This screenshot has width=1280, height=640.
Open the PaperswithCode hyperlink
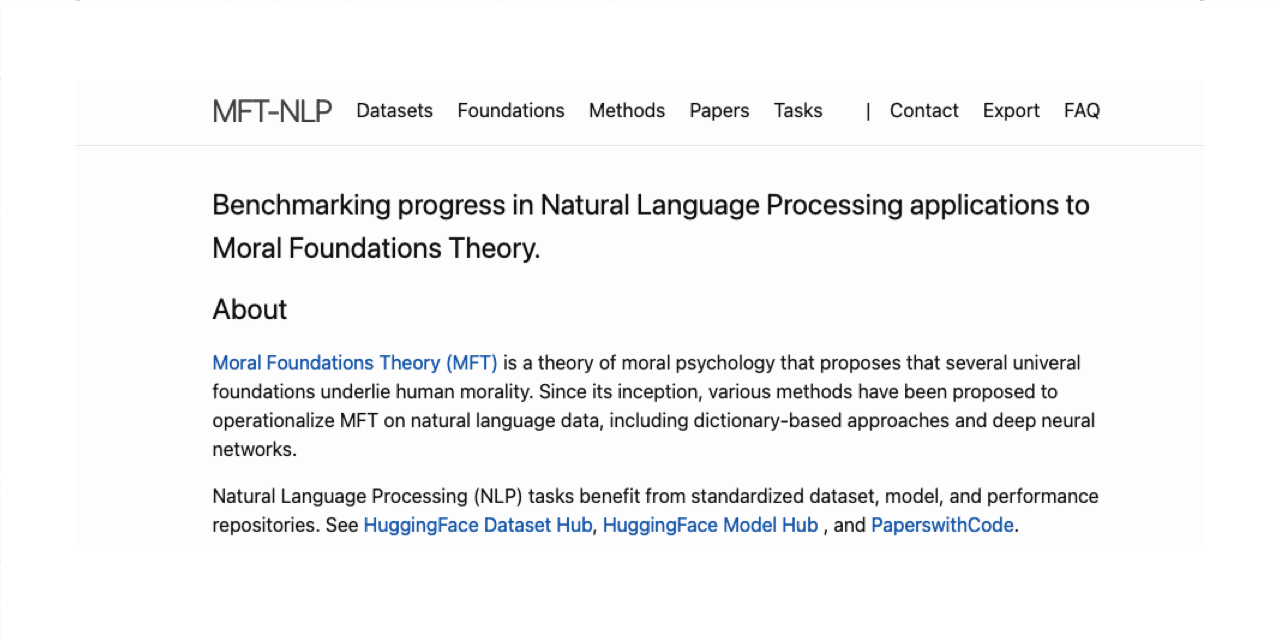942,524
